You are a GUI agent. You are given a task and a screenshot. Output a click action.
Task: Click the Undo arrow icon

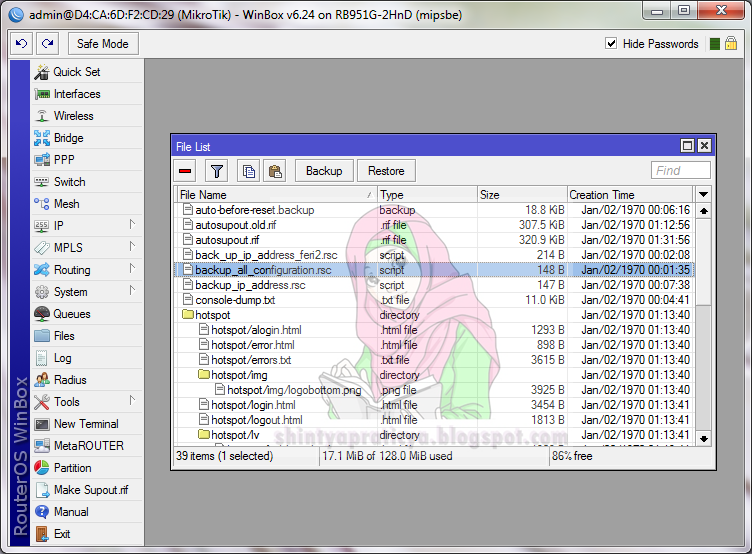(22, 44)
